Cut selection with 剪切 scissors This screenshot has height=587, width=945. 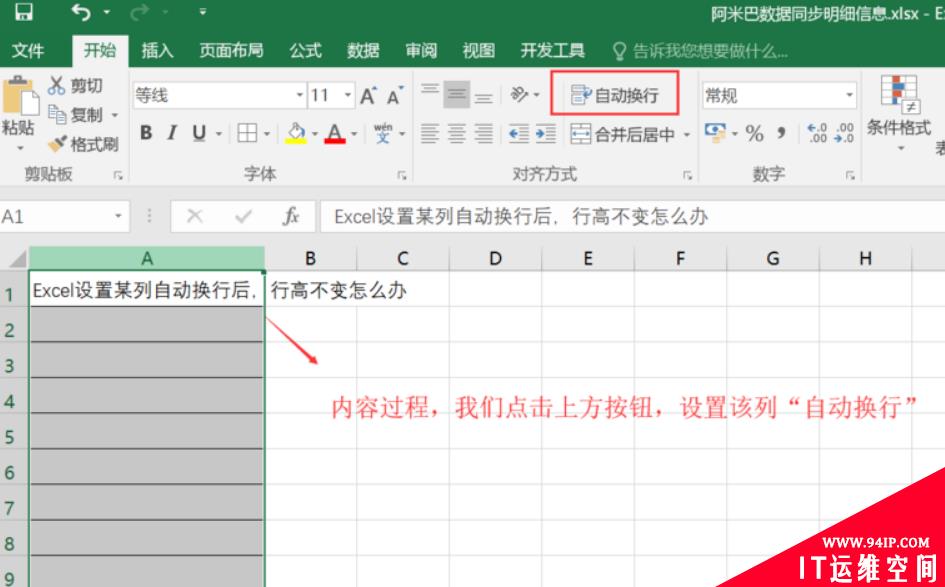coord(75,86)
